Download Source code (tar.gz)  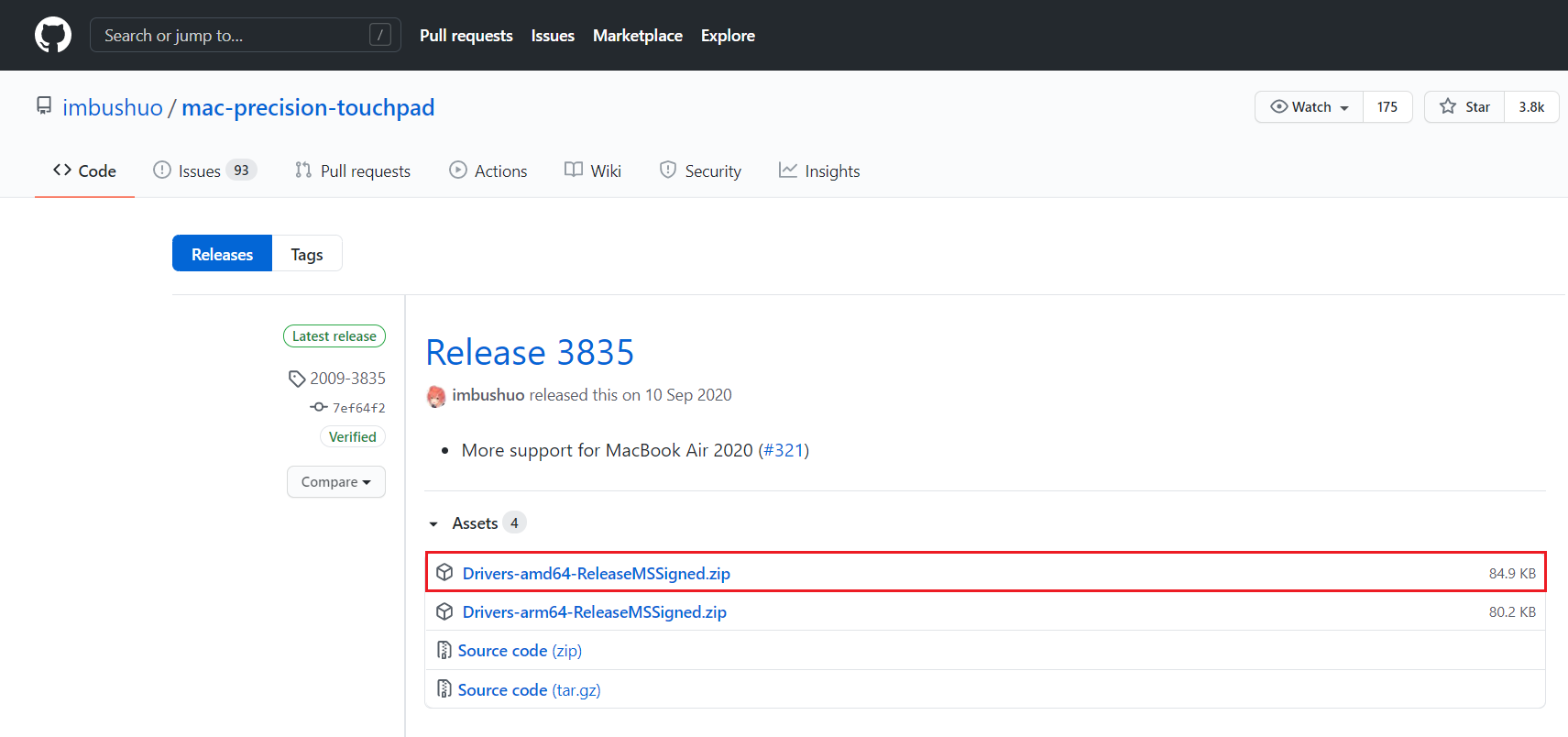(529, 689)
